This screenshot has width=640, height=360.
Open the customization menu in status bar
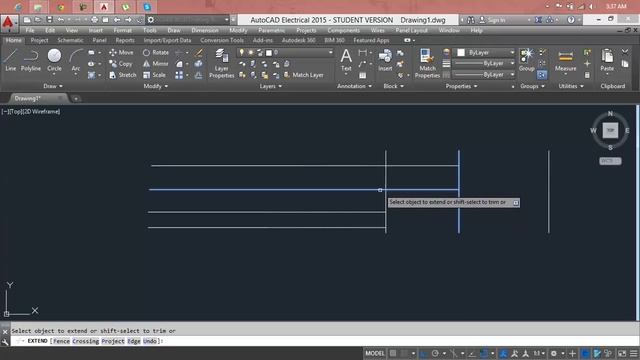634,353
